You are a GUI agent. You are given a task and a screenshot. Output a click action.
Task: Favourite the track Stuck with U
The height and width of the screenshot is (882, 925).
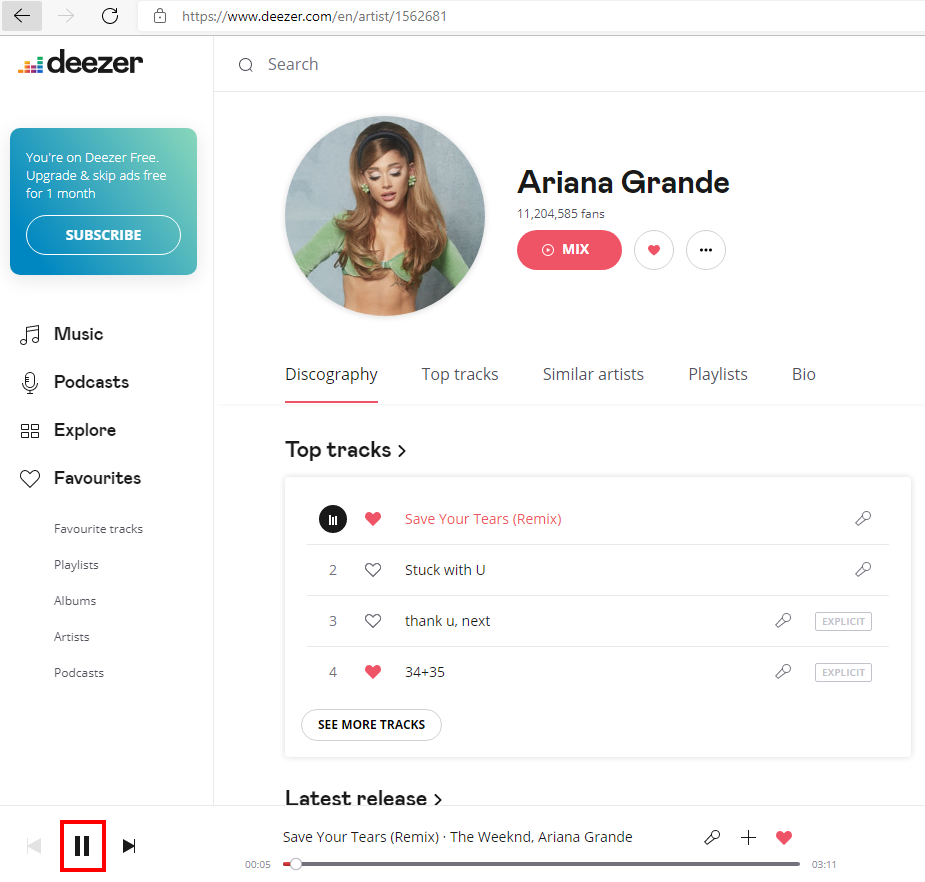373,570
